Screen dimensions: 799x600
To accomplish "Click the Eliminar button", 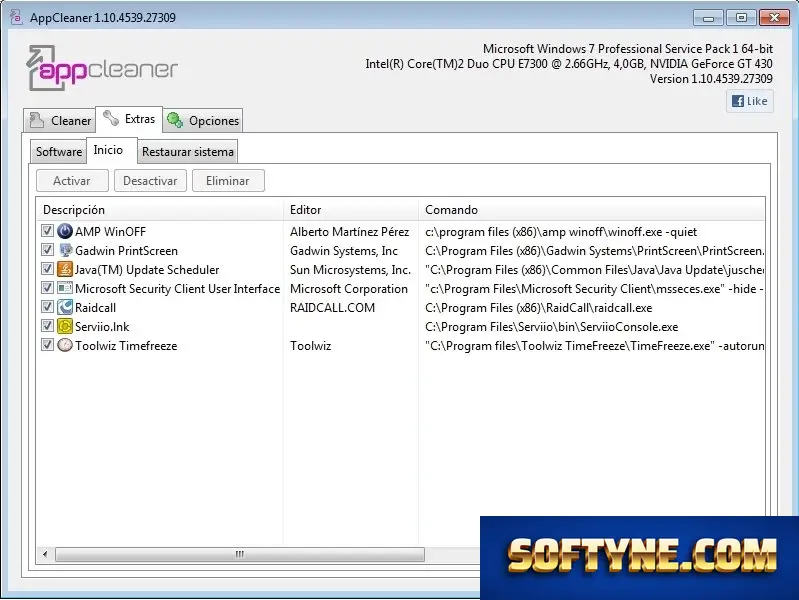I will pyautogui.click(x=228, y=180).
